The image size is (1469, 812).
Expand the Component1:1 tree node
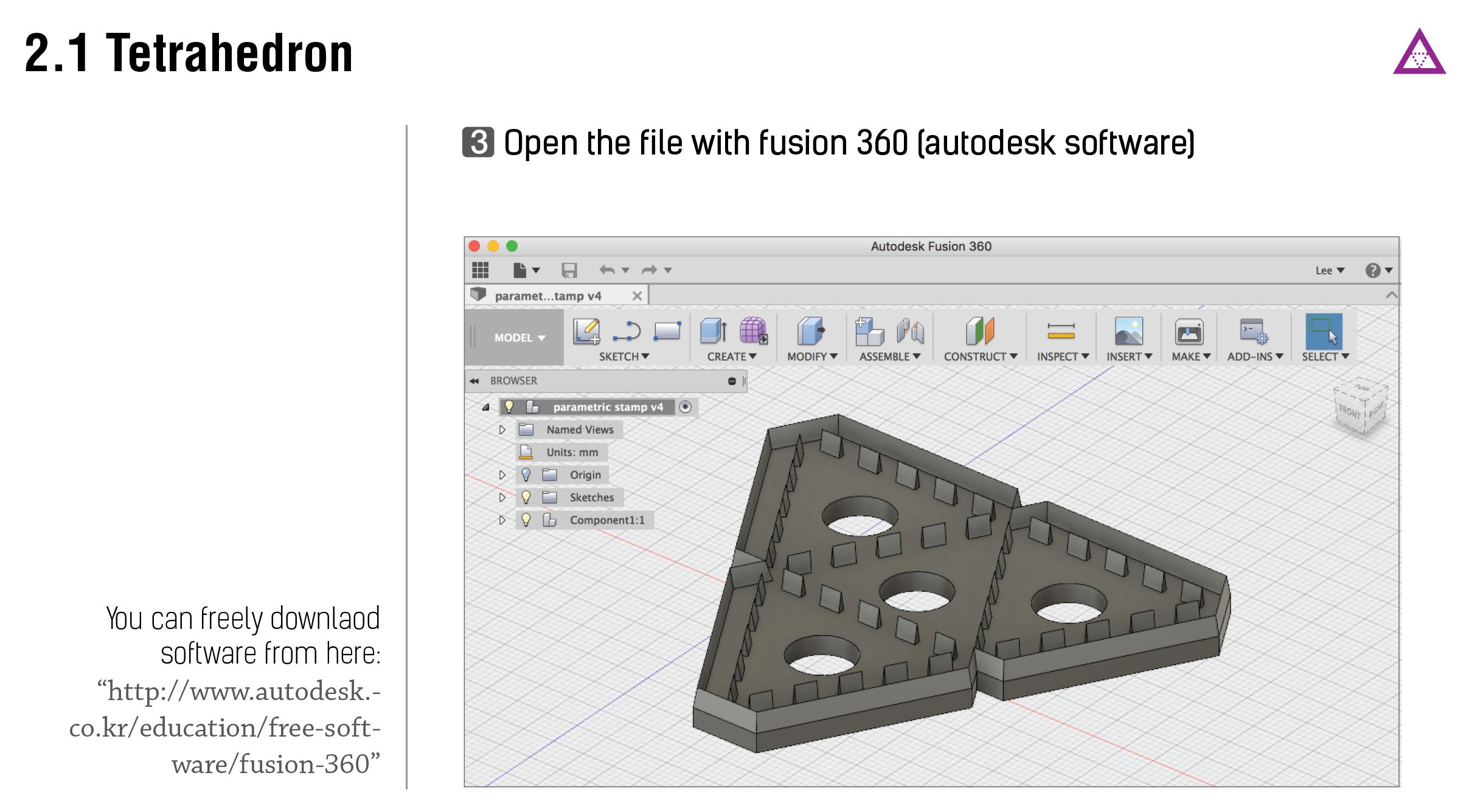502,519
